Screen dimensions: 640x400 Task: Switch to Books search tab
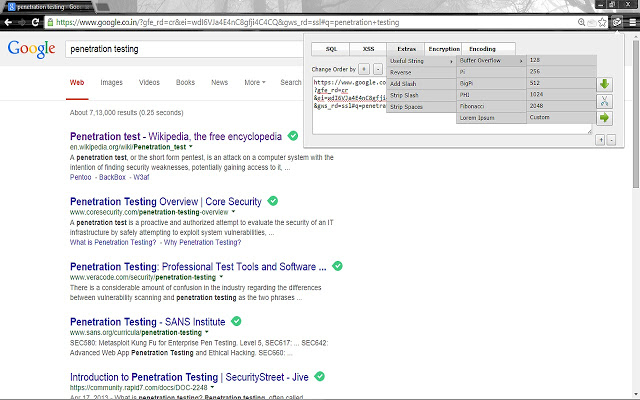pyautogui.click(x=185, y=82)
